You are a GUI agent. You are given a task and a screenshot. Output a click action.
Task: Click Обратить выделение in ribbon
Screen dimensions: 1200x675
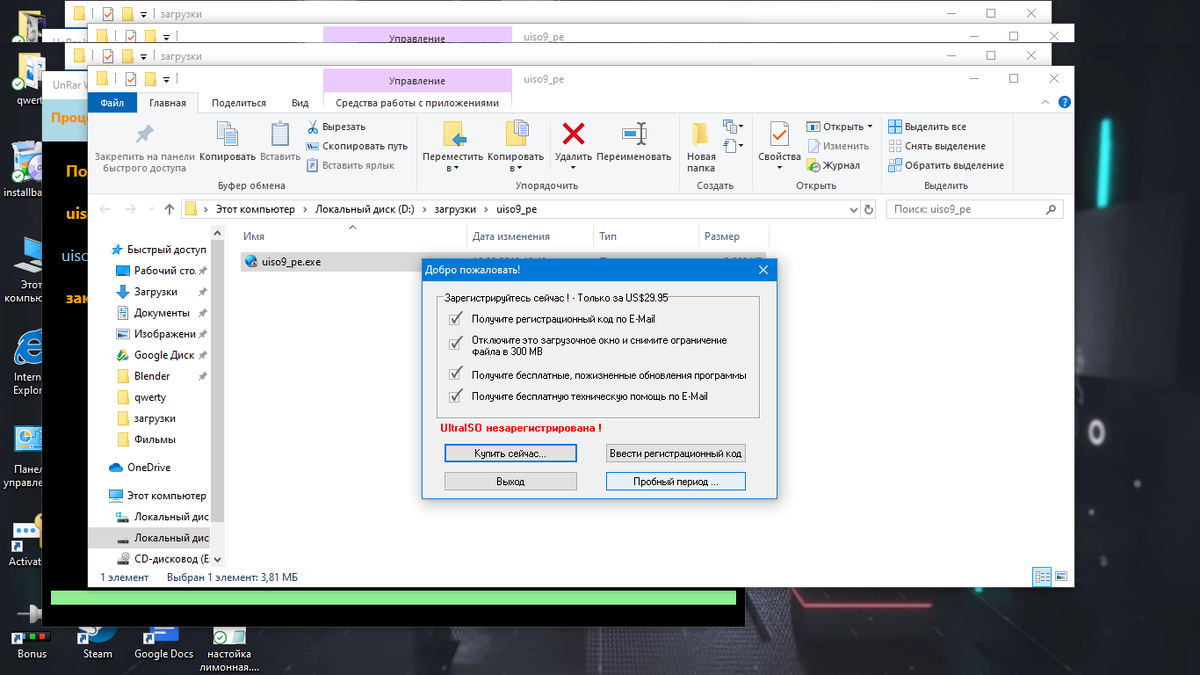pos(946,165)
